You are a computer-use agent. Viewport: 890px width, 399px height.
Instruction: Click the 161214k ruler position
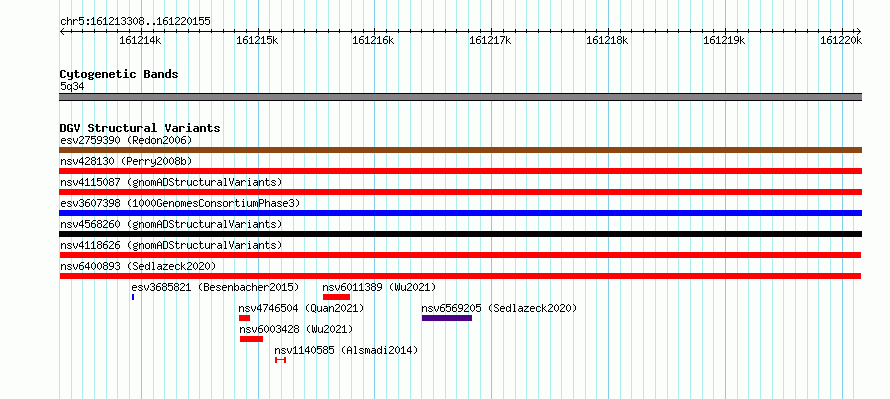[x=140, y=41]
